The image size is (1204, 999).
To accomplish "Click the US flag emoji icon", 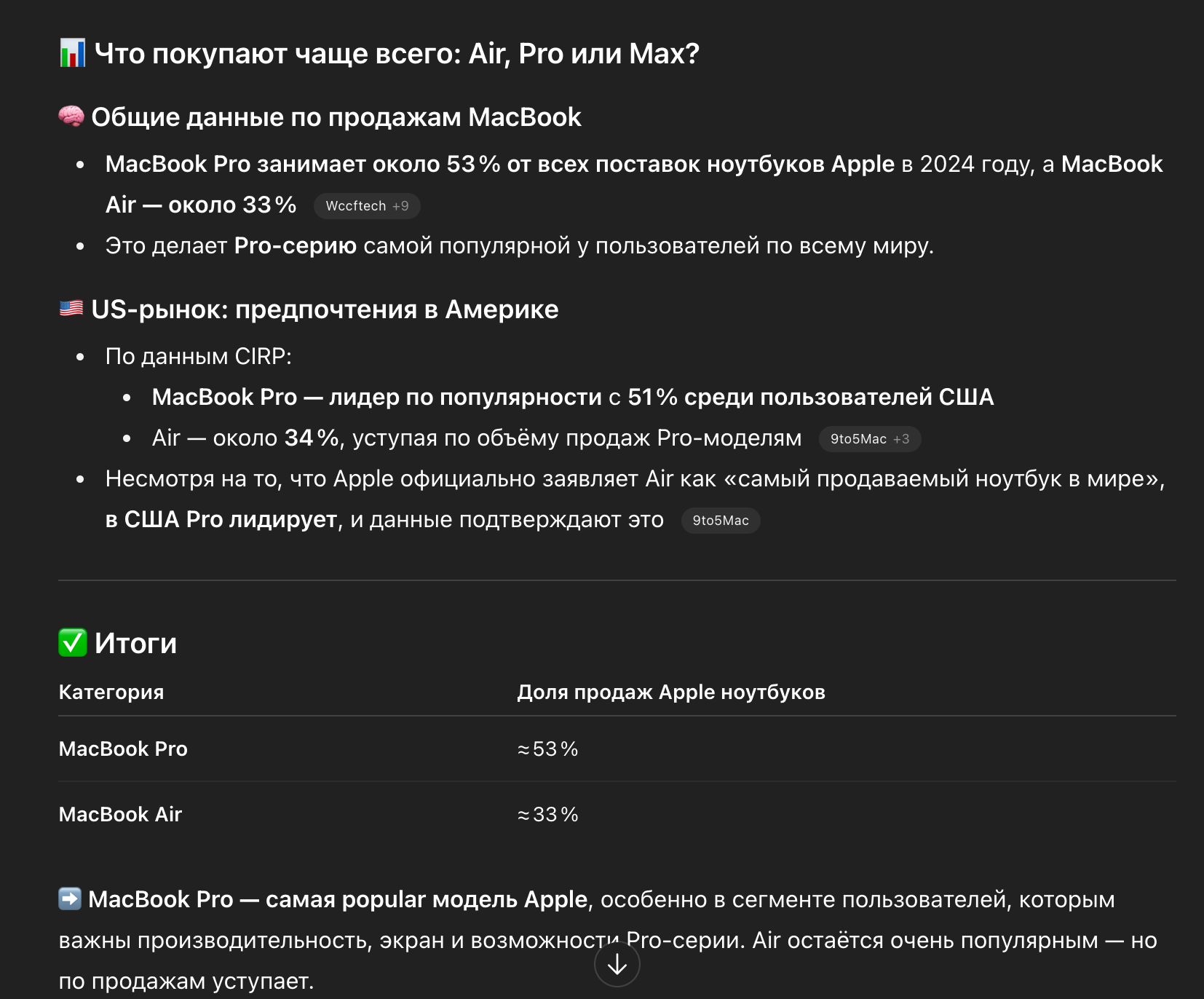I will (x=71, y=309).
